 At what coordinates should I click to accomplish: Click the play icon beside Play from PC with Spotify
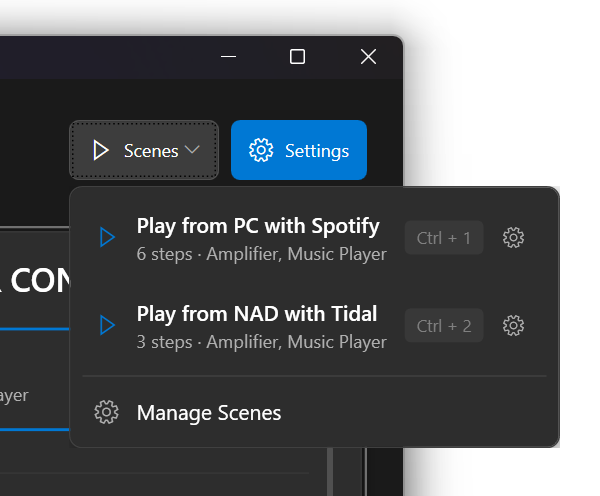point(107,238)
